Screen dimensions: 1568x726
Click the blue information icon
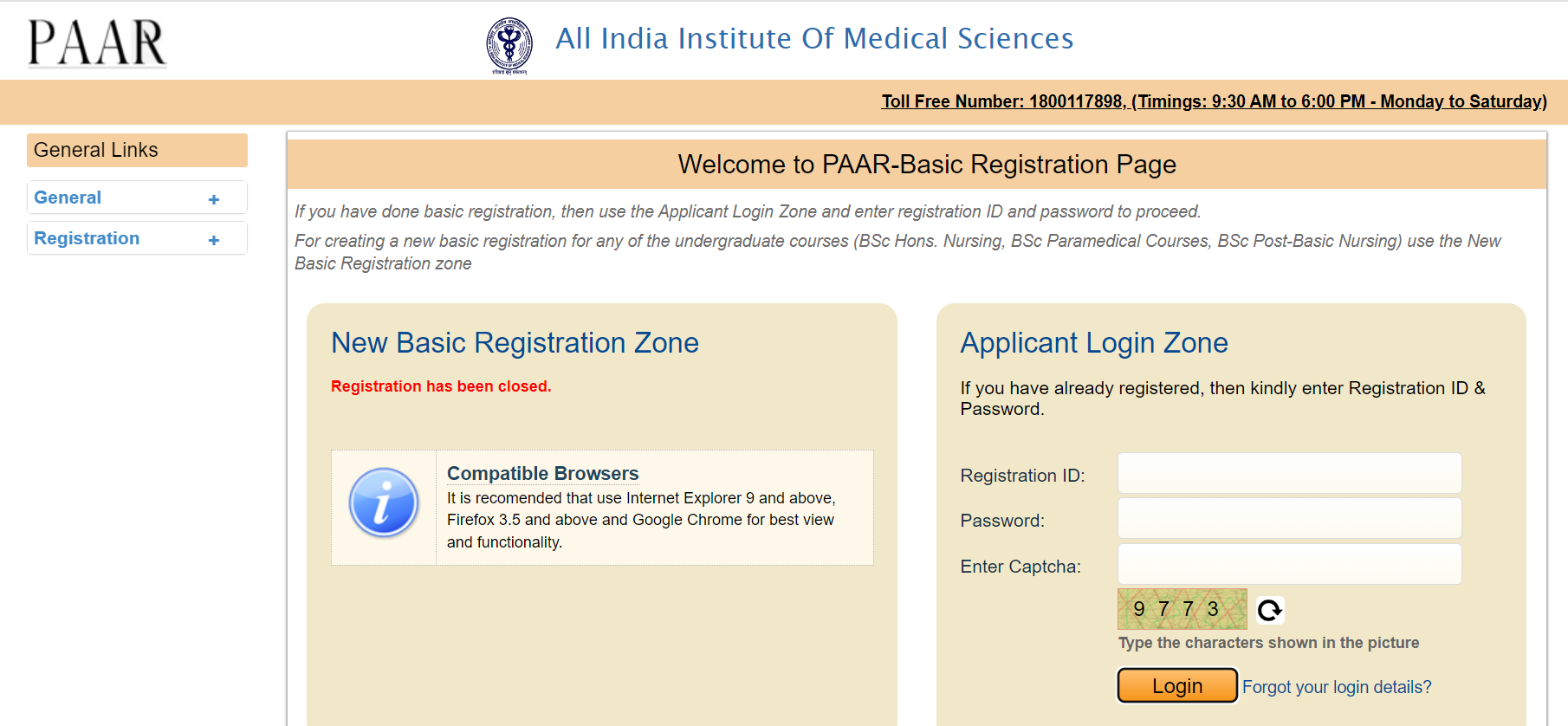[384, 502]
